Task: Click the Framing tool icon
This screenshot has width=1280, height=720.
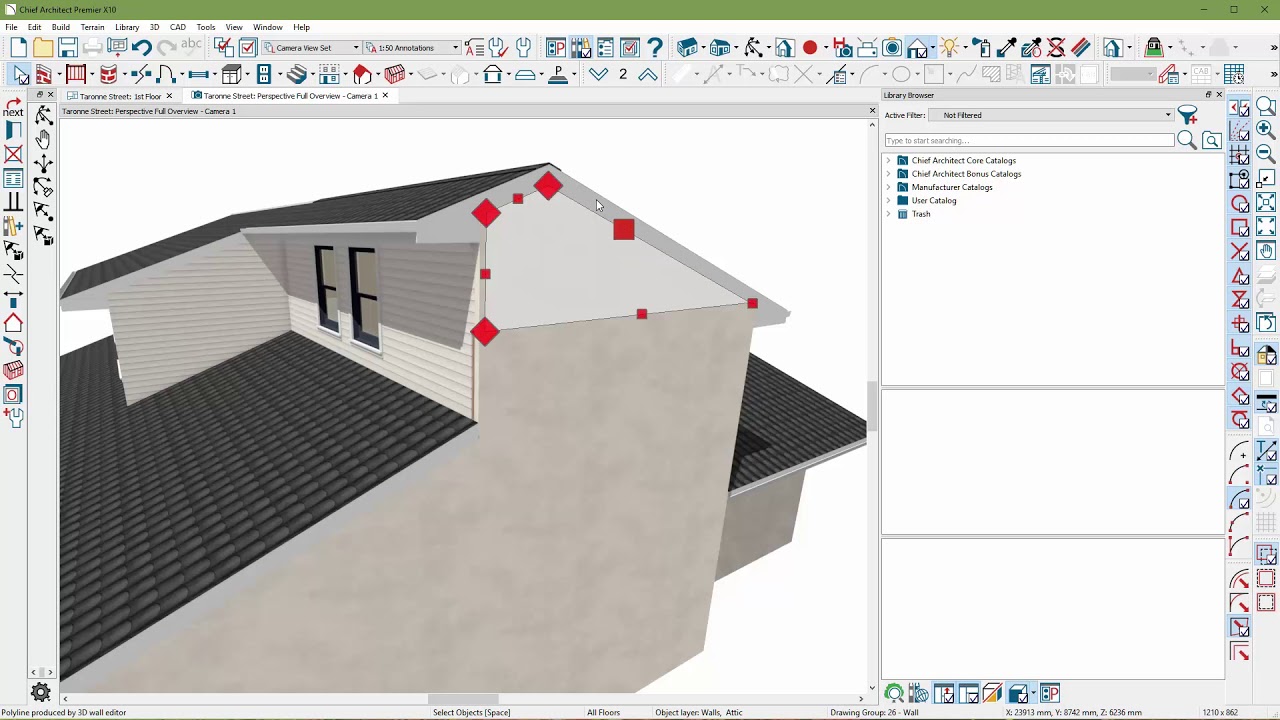Action: tap(395, 75)
